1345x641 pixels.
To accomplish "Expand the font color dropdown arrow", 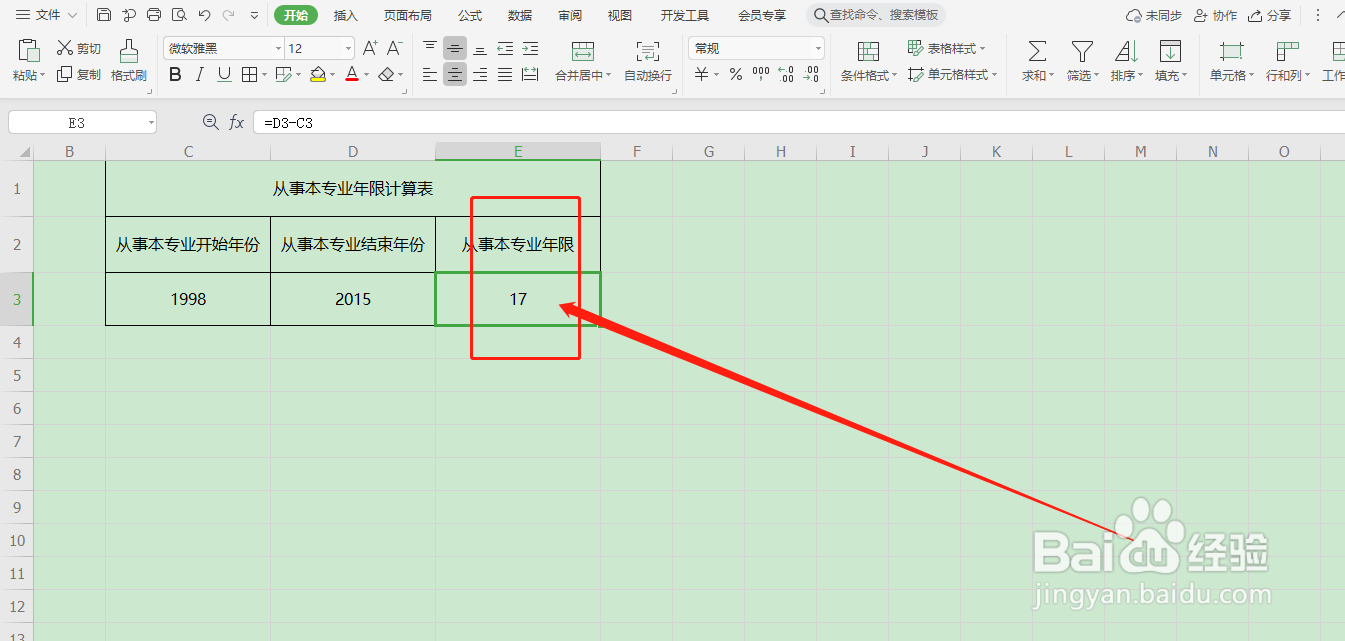I will click(366, 74).
